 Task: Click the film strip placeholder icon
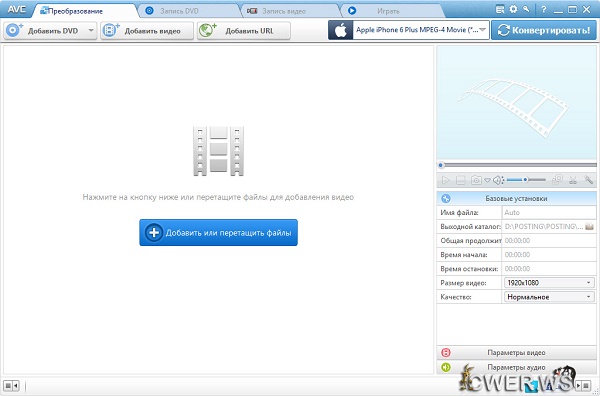(x=218, y=151)
